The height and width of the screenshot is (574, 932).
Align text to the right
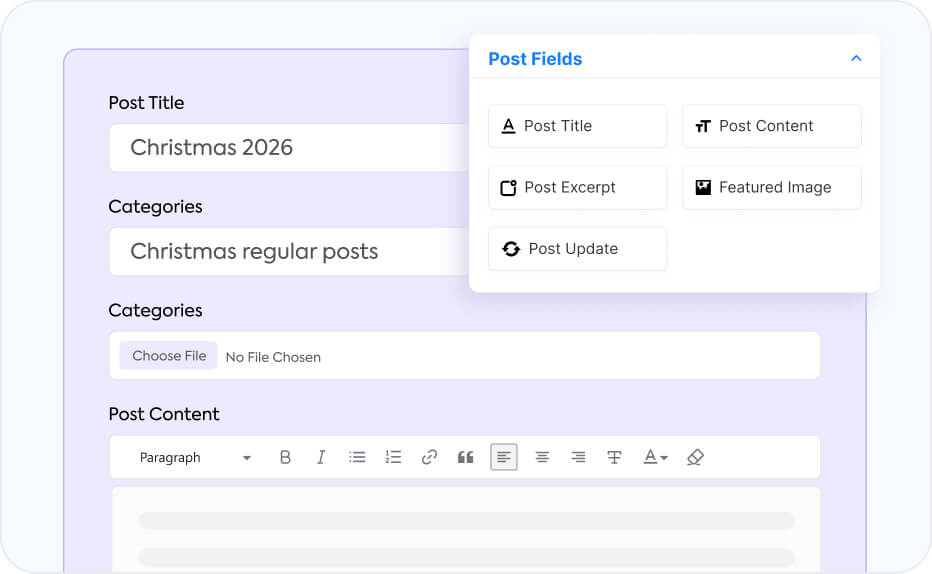(578, 457)
